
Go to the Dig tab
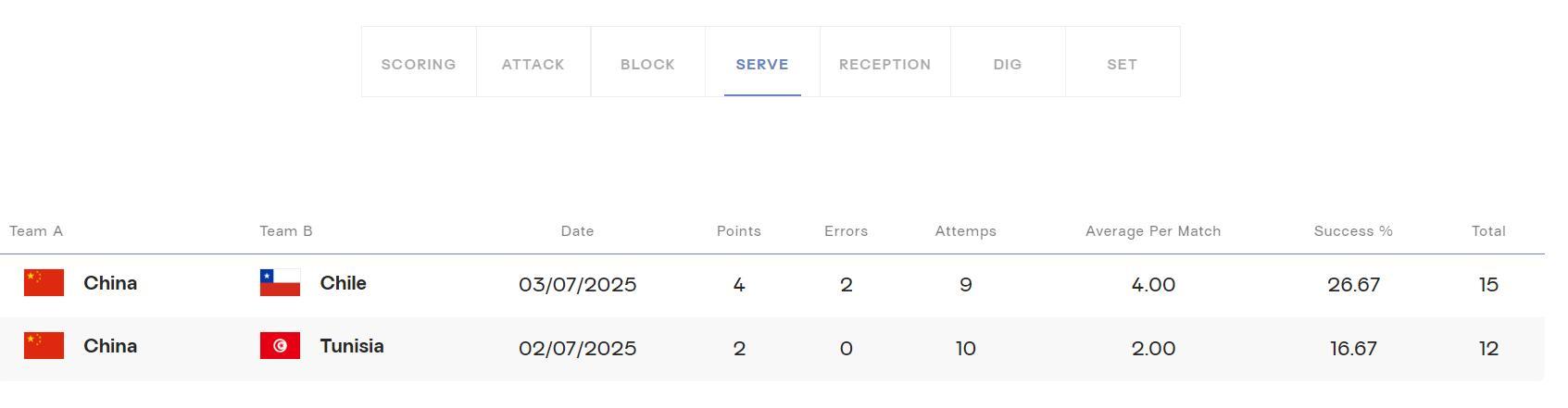click(1008, 64)
